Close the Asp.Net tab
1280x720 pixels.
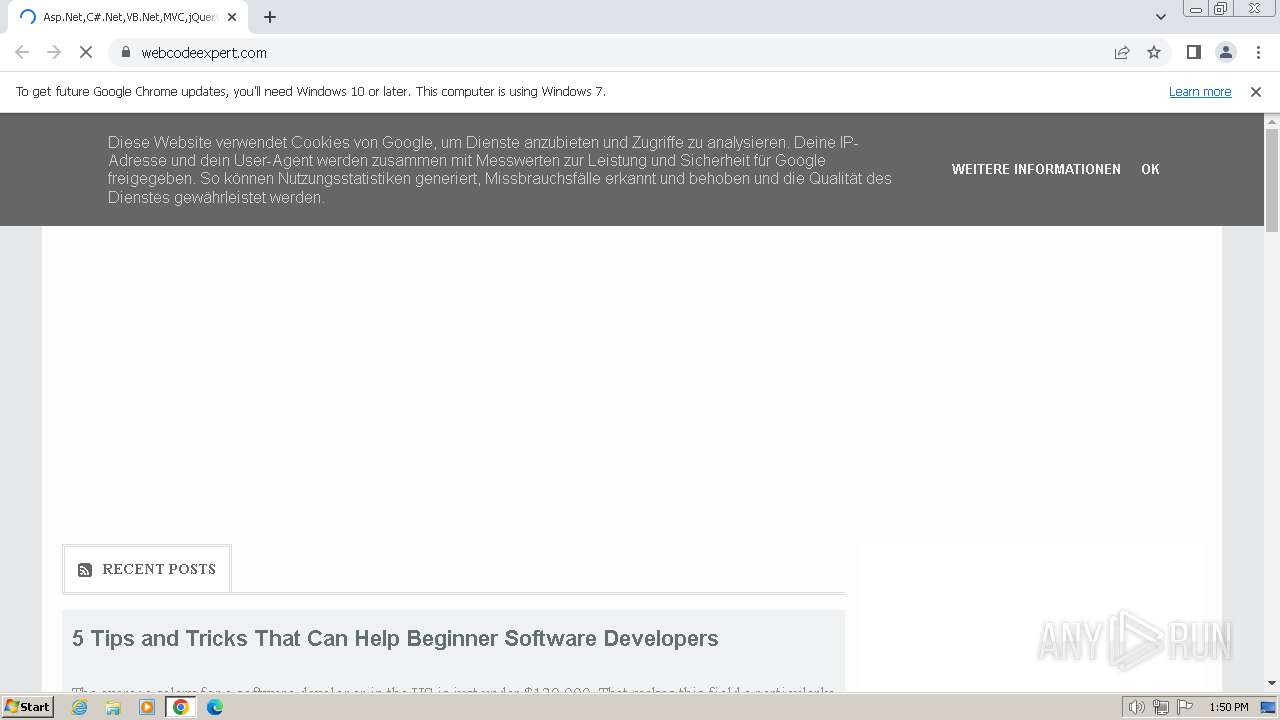[232, 17]
